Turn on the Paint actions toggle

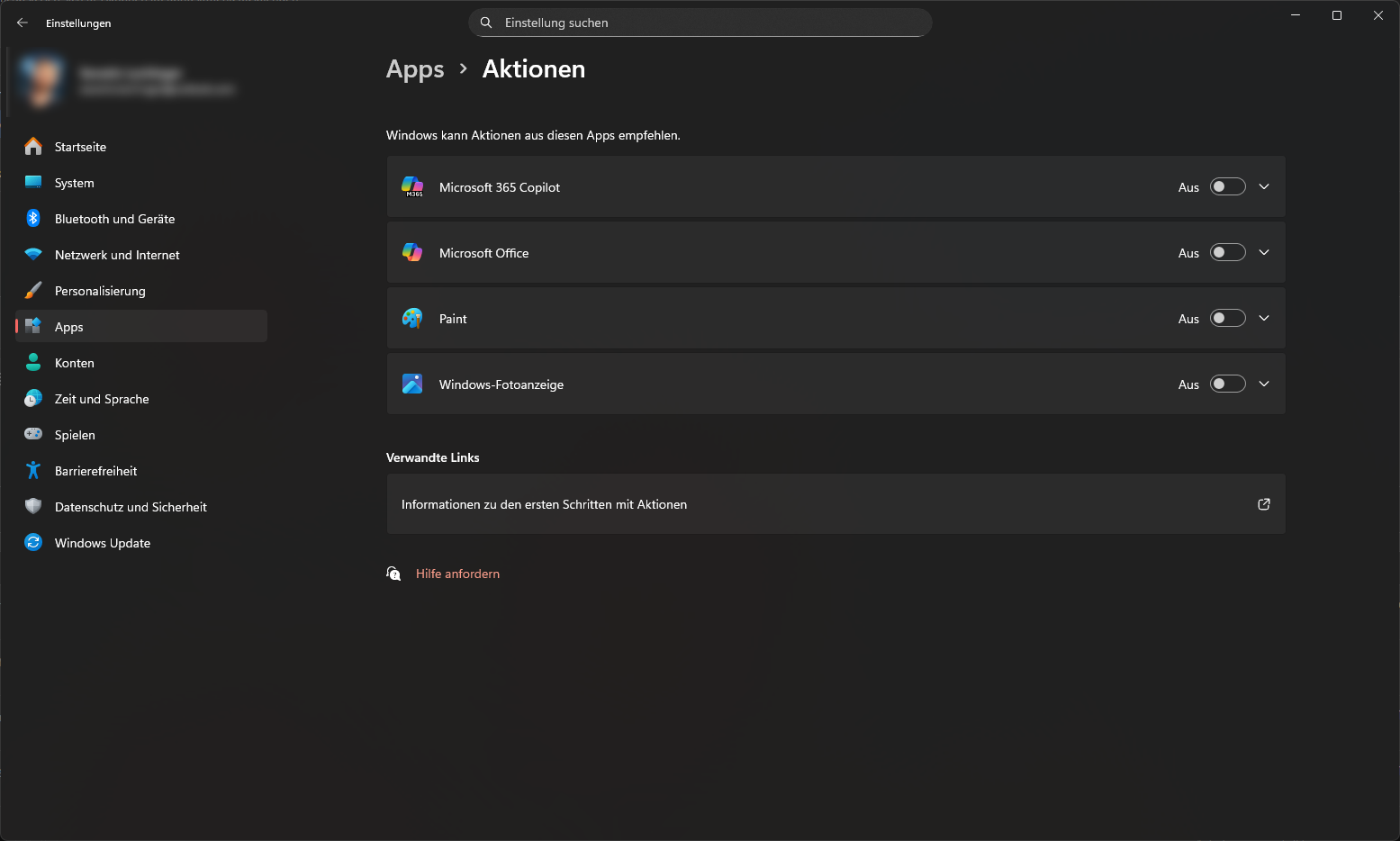pos(1227,319)
